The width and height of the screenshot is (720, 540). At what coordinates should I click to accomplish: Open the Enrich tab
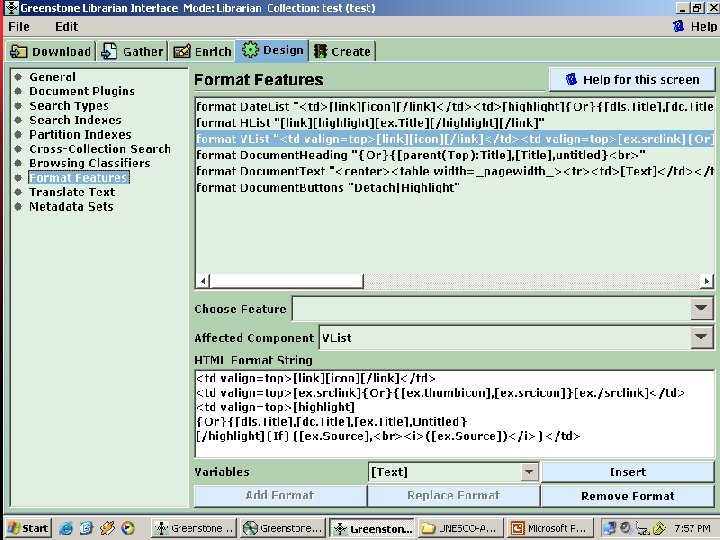click(202, 51)
